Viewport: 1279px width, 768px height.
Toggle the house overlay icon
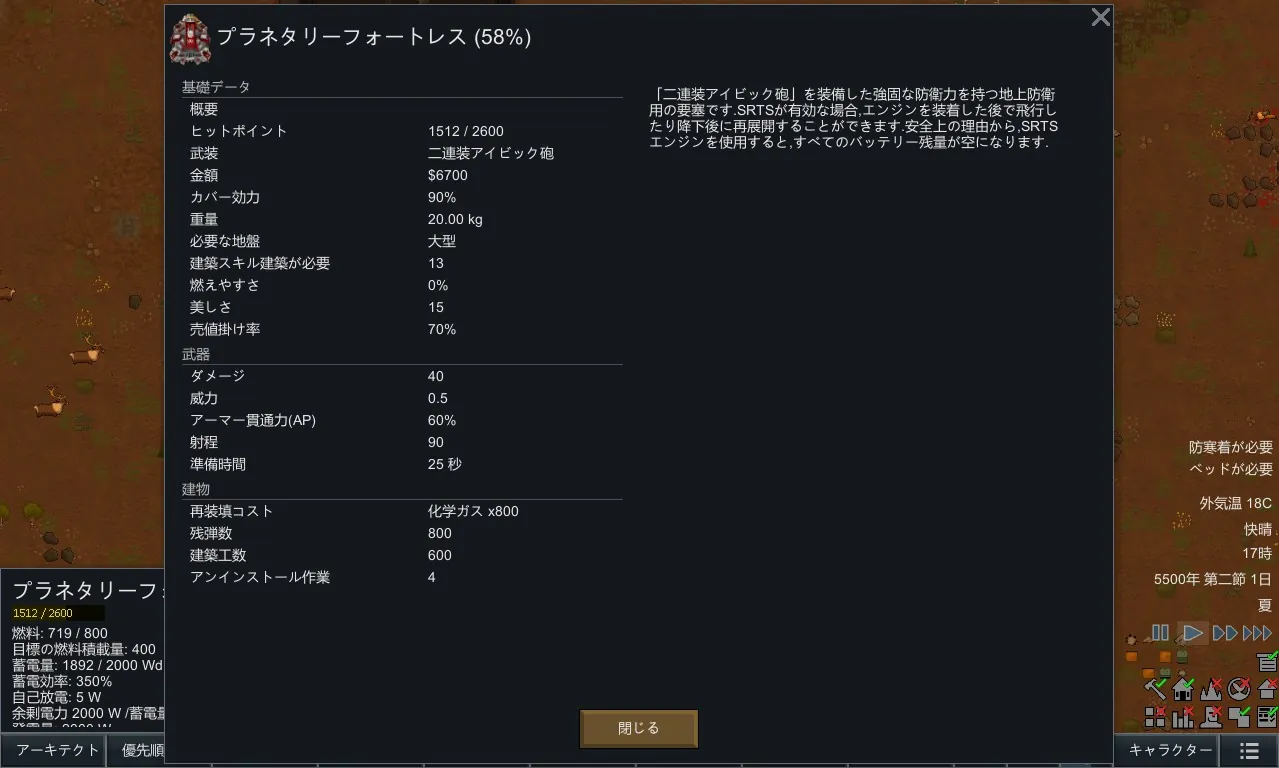1184,688
